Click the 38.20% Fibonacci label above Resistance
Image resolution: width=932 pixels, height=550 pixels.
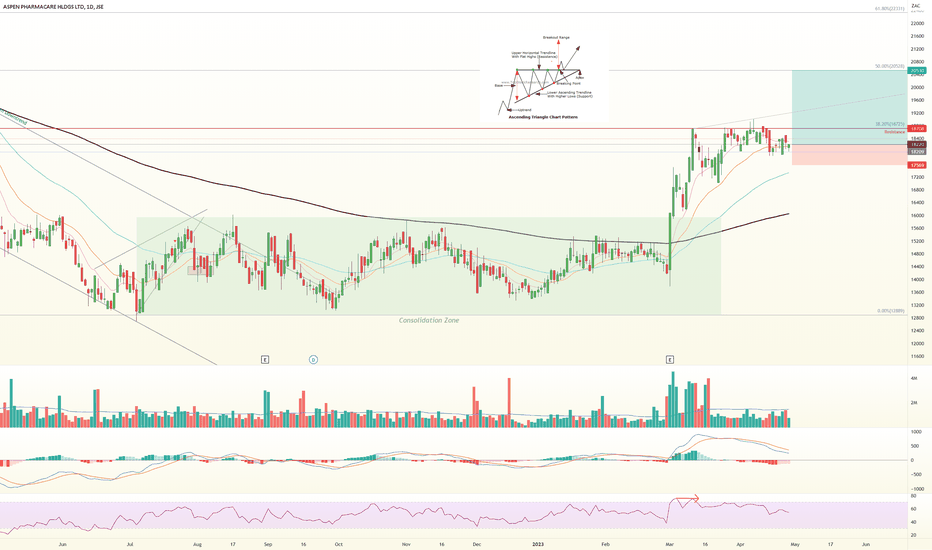pos(890,124)
